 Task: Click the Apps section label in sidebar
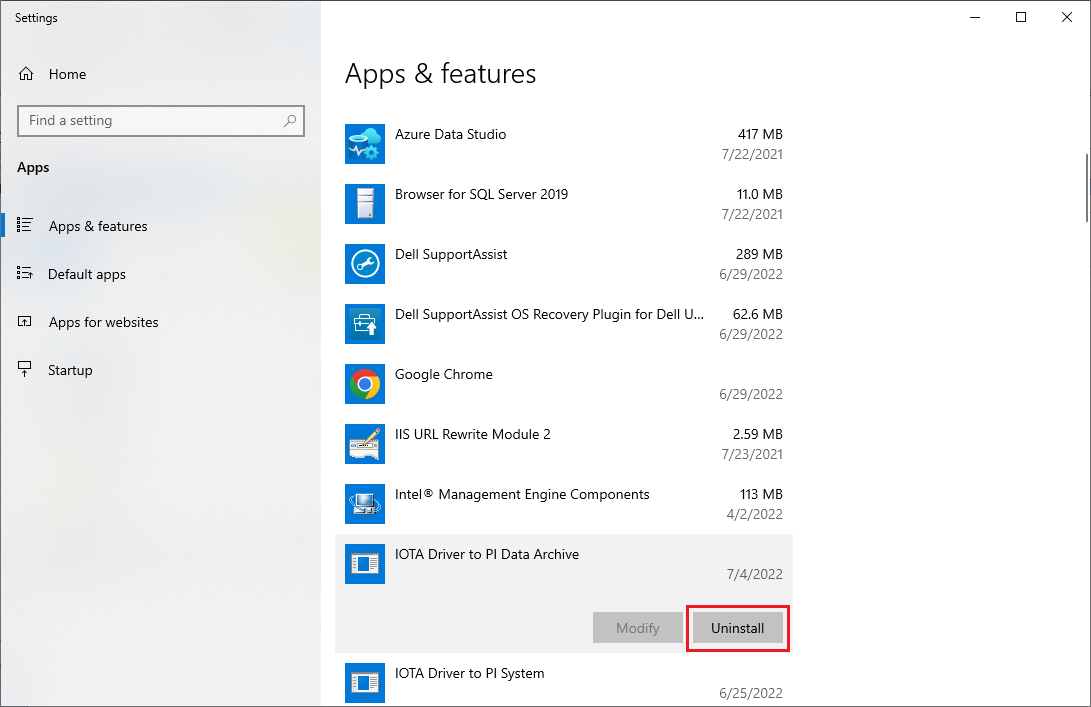pyautogui.click(x=33, y=168)
